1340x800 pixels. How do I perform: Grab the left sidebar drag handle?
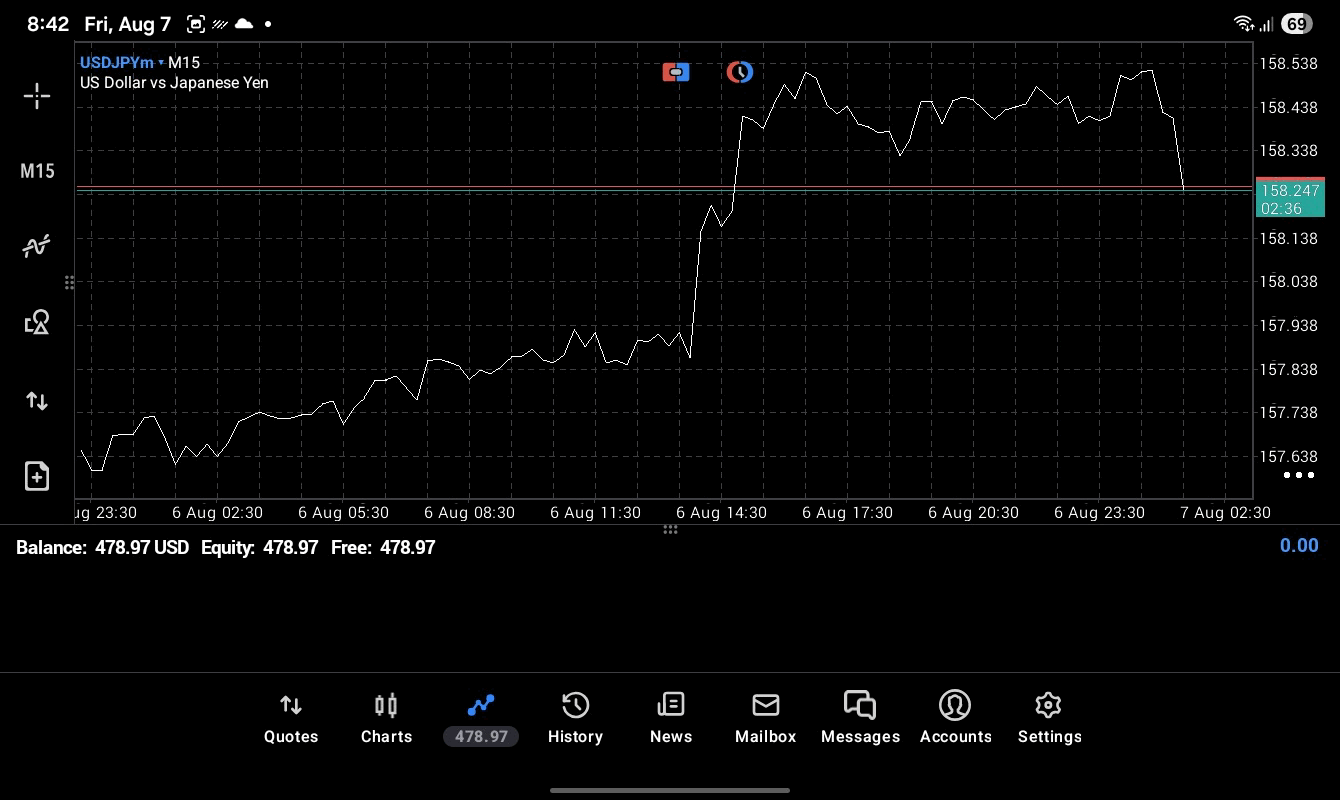69,283
